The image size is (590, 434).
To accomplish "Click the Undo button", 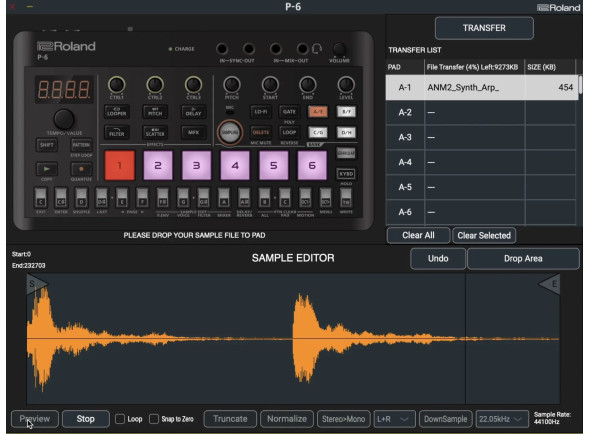I will 438,259.
